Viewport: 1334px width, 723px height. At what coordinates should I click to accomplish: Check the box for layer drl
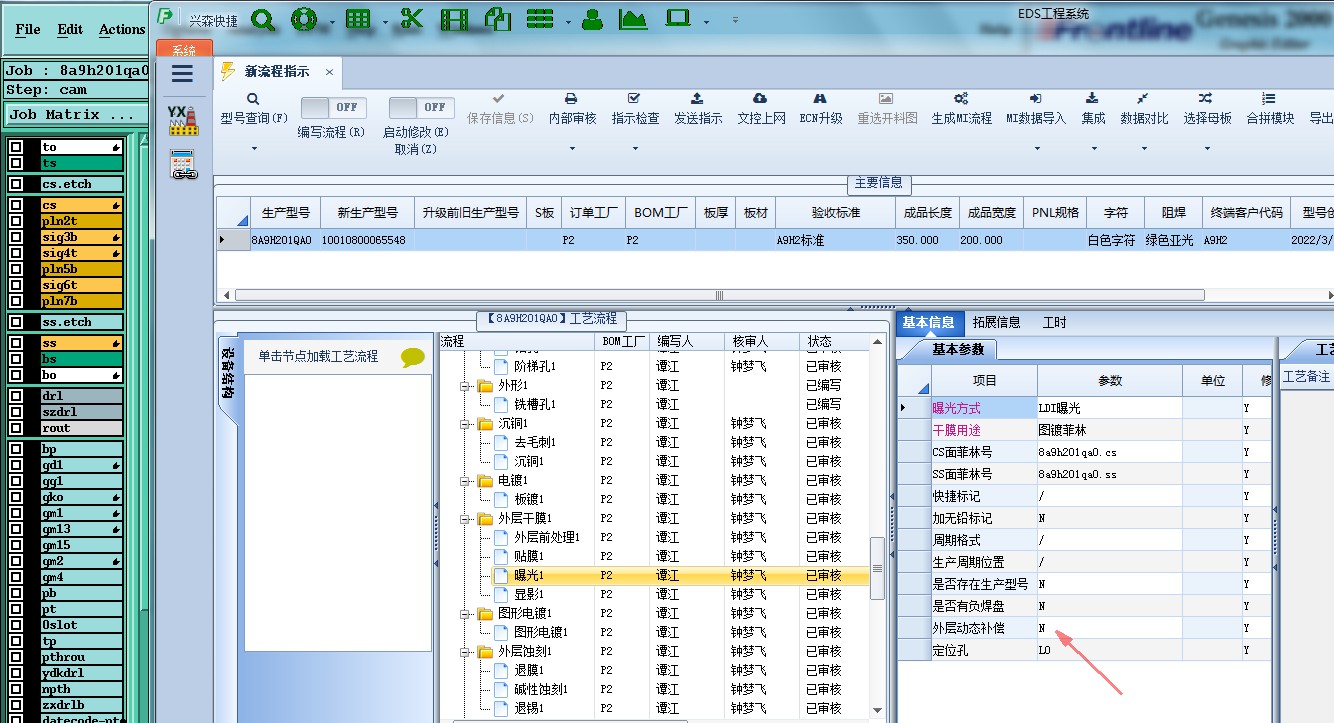15,396
